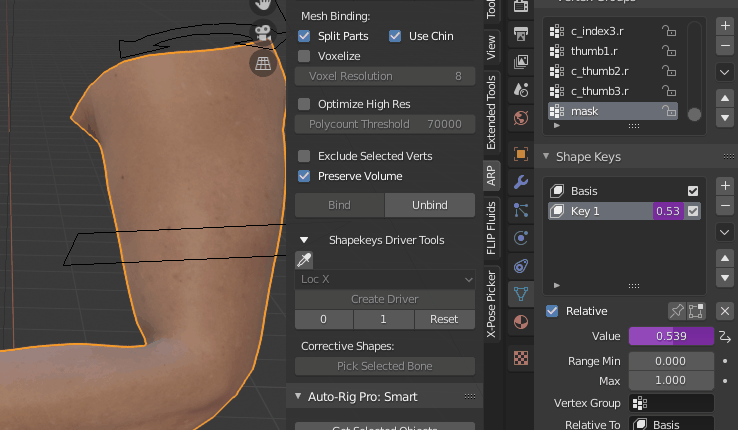The image size is (738, 430).
Task: Enable Optimize High Res checkbox
Action: (x=304, y=104)
